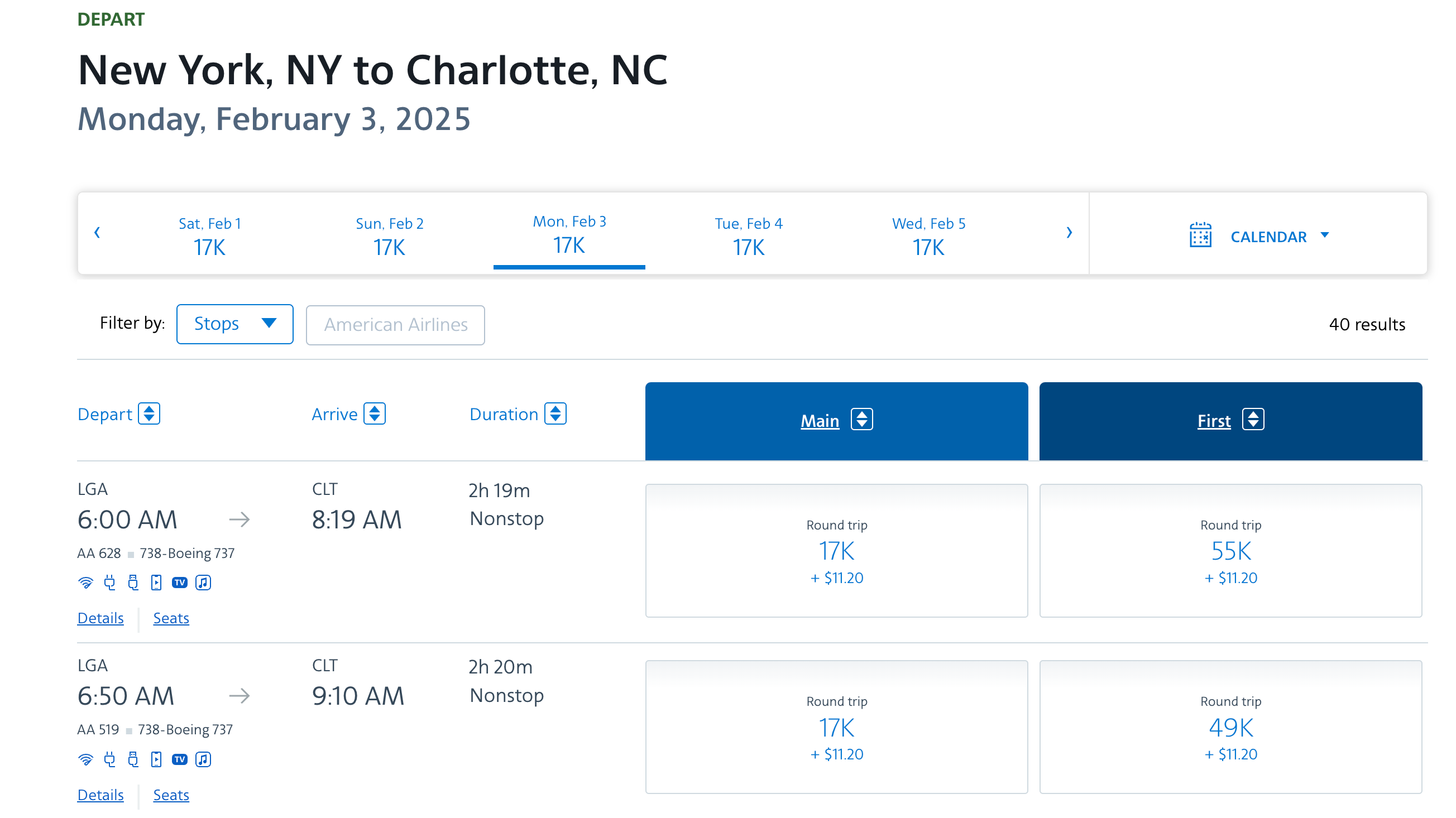Click Depart sort order toggle

click(148, 413)
